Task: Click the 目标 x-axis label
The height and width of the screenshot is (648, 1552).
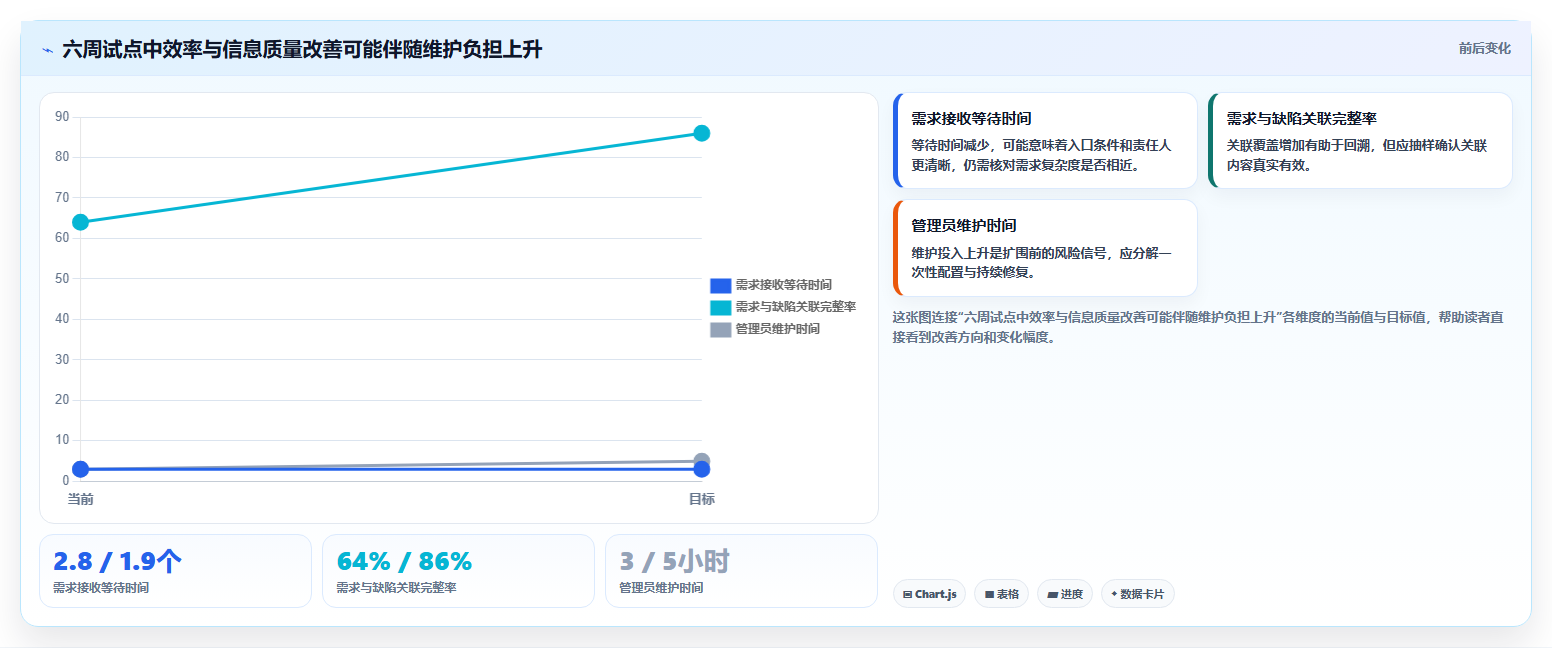Action: (702, 499)
